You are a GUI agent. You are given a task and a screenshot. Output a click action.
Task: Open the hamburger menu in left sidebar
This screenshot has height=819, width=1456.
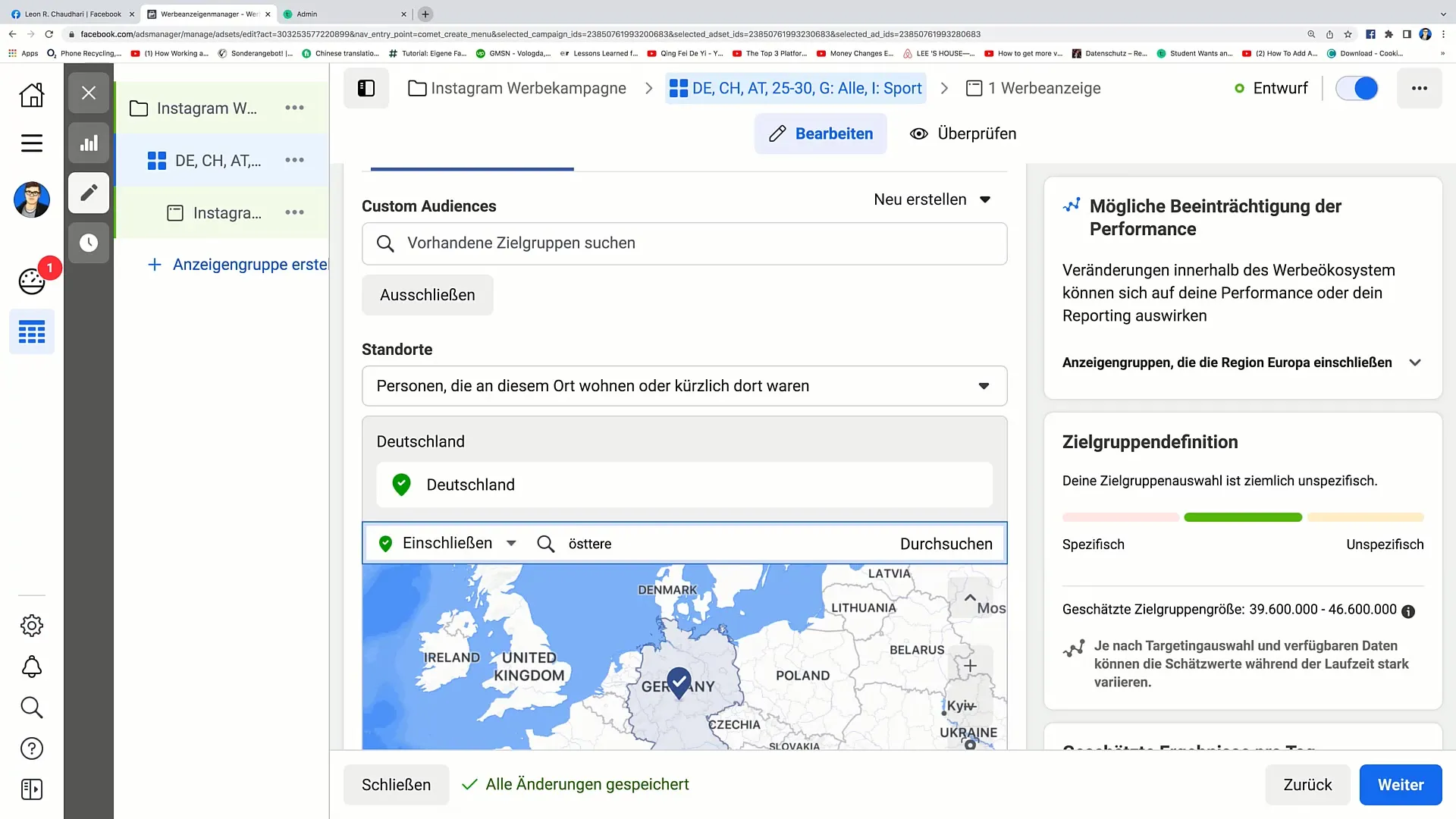[32, 143]
